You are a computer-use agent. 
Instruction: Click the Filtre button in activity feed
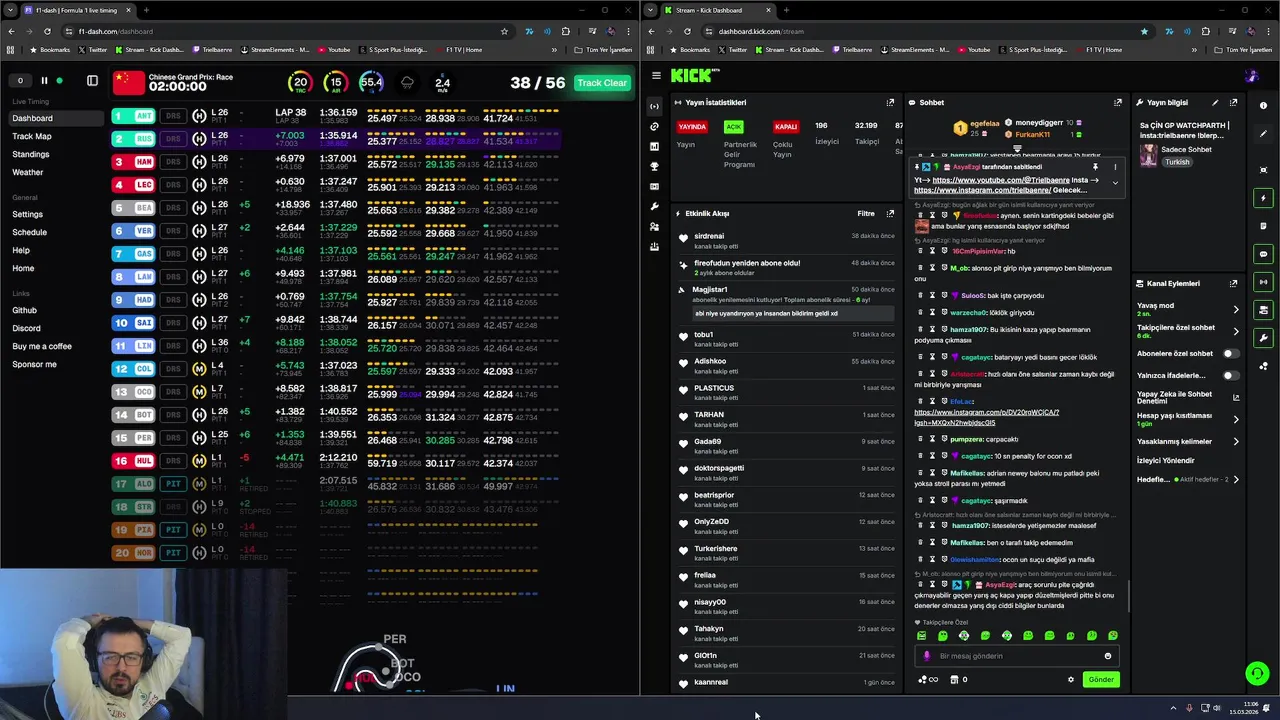click(x=866, y=213)
